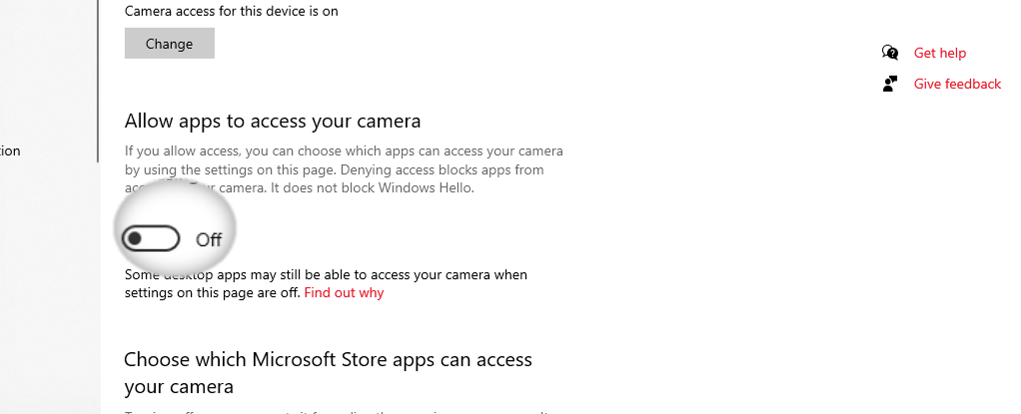Toggle the camera access switch for apps
The width and height of the screenshot is (1021, 414).
[x=150, y=239]
